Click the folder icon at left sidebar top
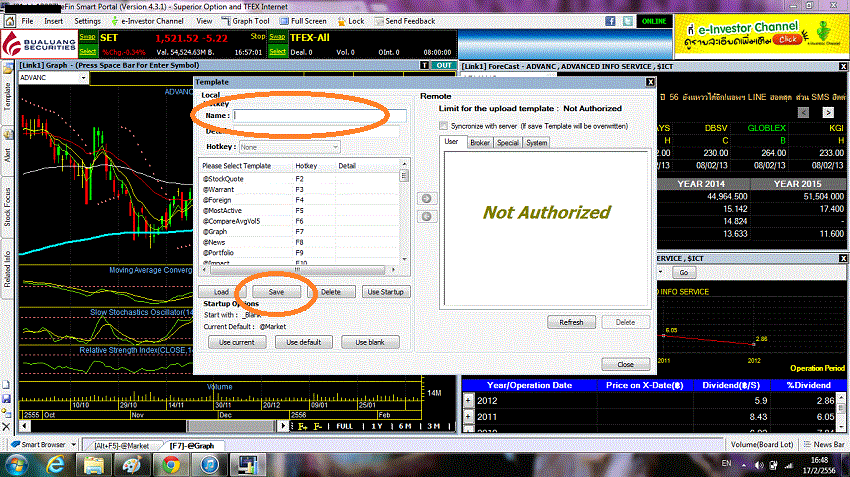The image size is (850, 477). point(8,68)
